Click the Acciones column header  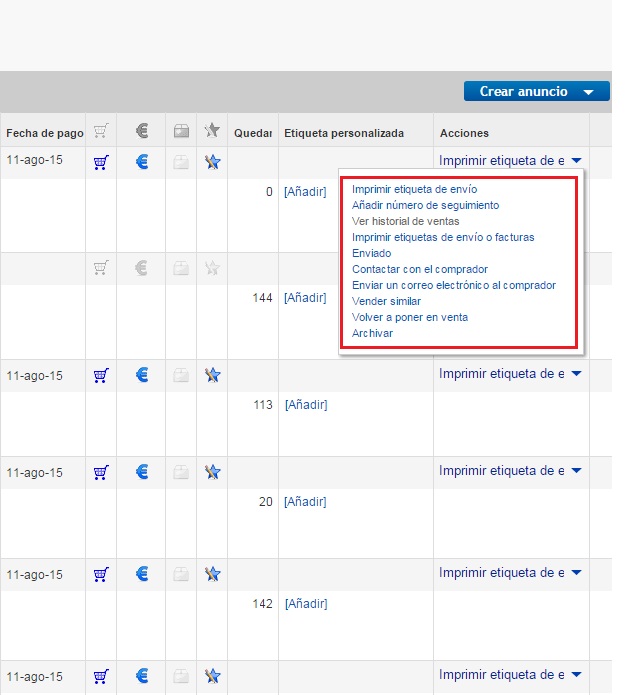click(464, 133)
